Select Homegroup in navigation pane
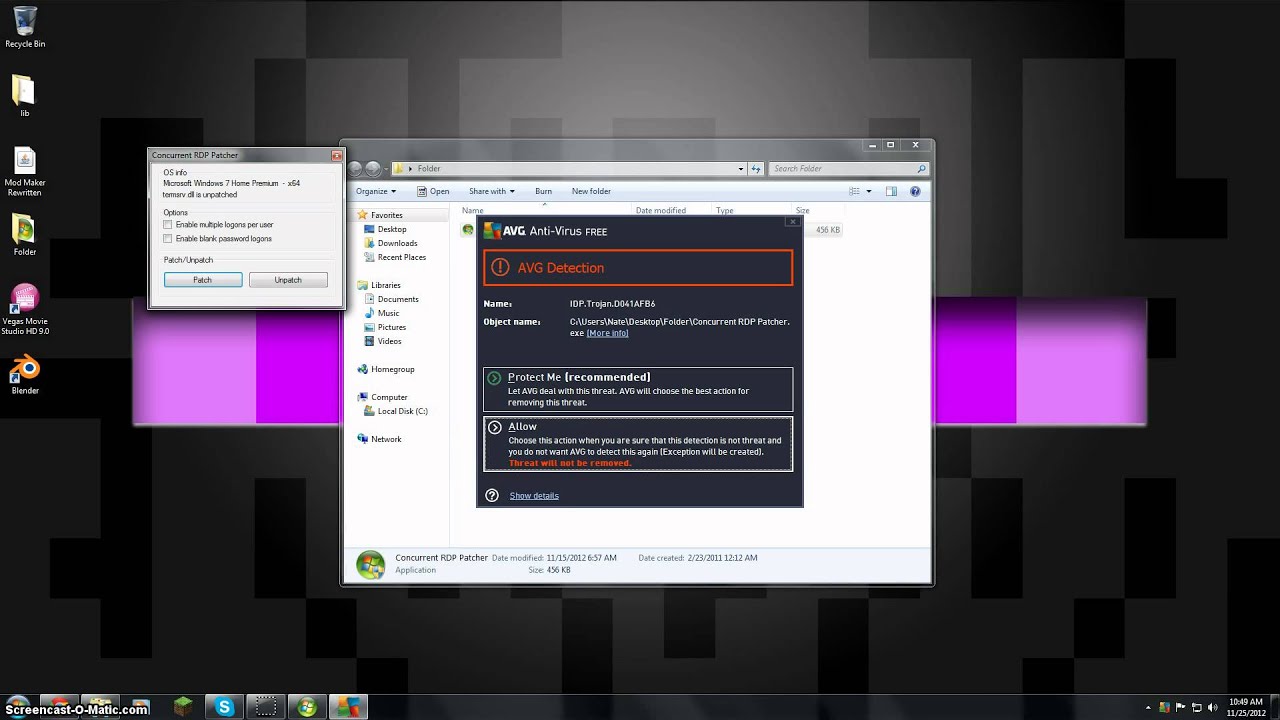Image resolution: width=1280 pixels, height=720 pixels. coord(392,369)
